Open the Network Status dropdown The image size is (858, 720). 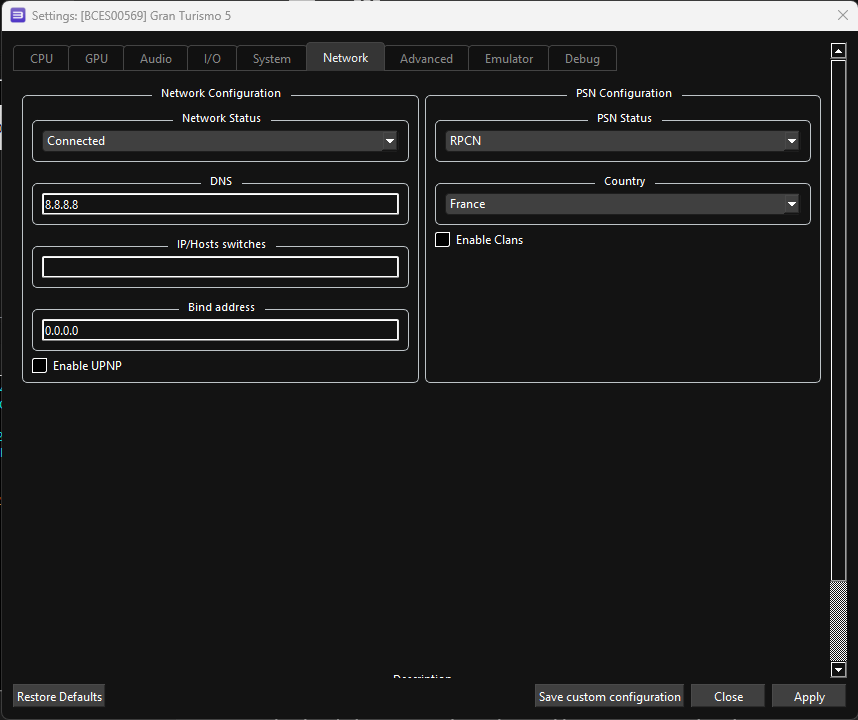click(220, 141)
